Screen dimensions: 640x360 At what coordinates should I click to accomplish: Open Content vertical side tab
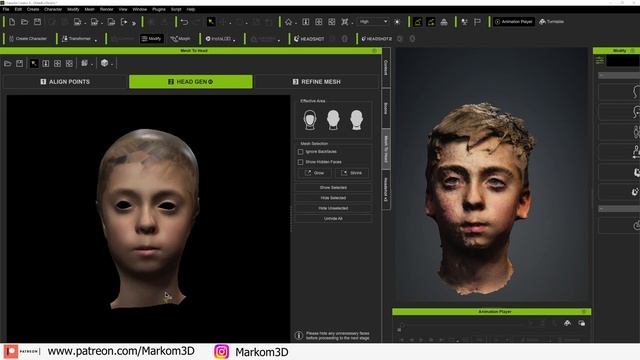pyautogui.click(x=386, y=68)
